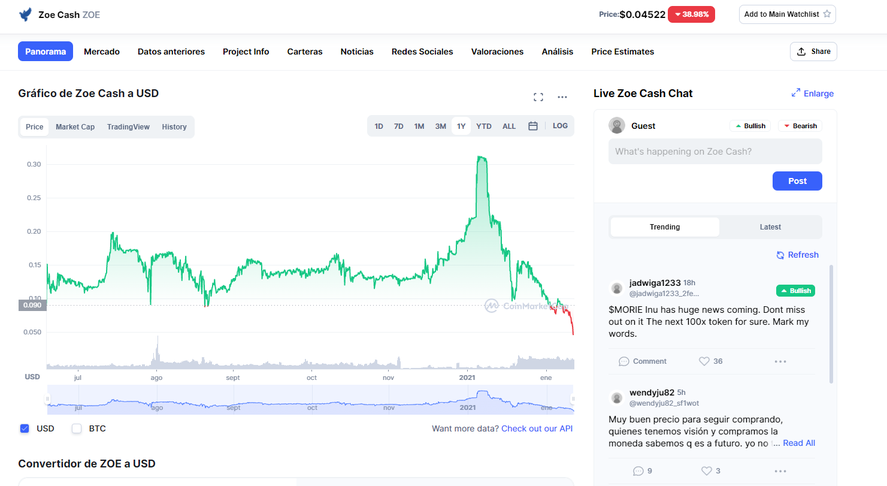887x486 pixels.
Task: Click the star icon in Add to Main Watchlist
Action: [x=826, y=14]
